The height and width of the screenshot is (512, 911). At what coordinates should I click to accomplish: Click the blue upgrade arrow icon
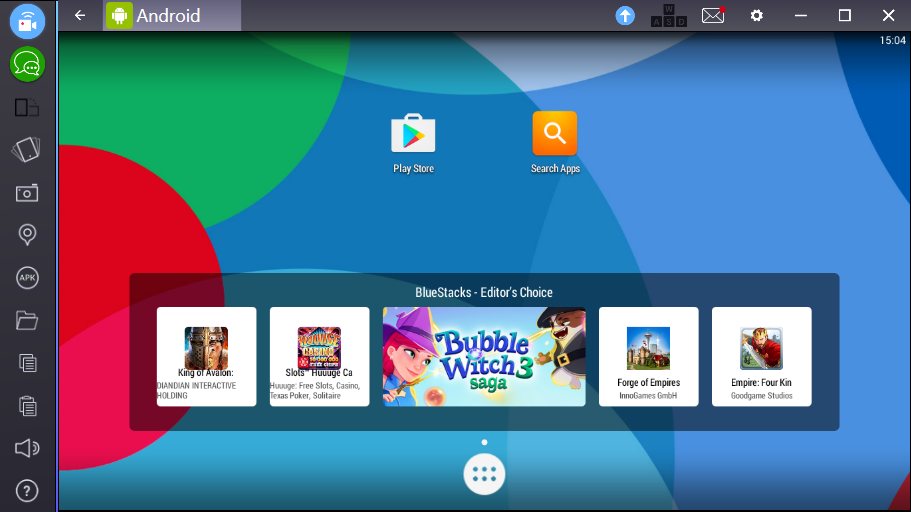[x=625, y=15]
